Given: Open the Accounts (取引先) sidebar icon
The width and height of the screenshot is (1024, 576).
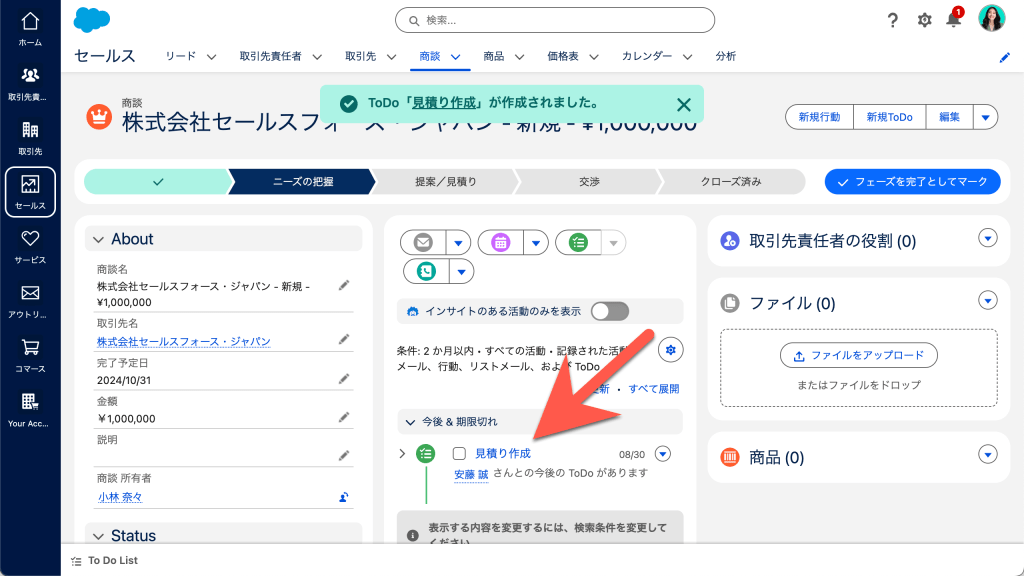Looking at the screenshot, I should tap(30, 138).
